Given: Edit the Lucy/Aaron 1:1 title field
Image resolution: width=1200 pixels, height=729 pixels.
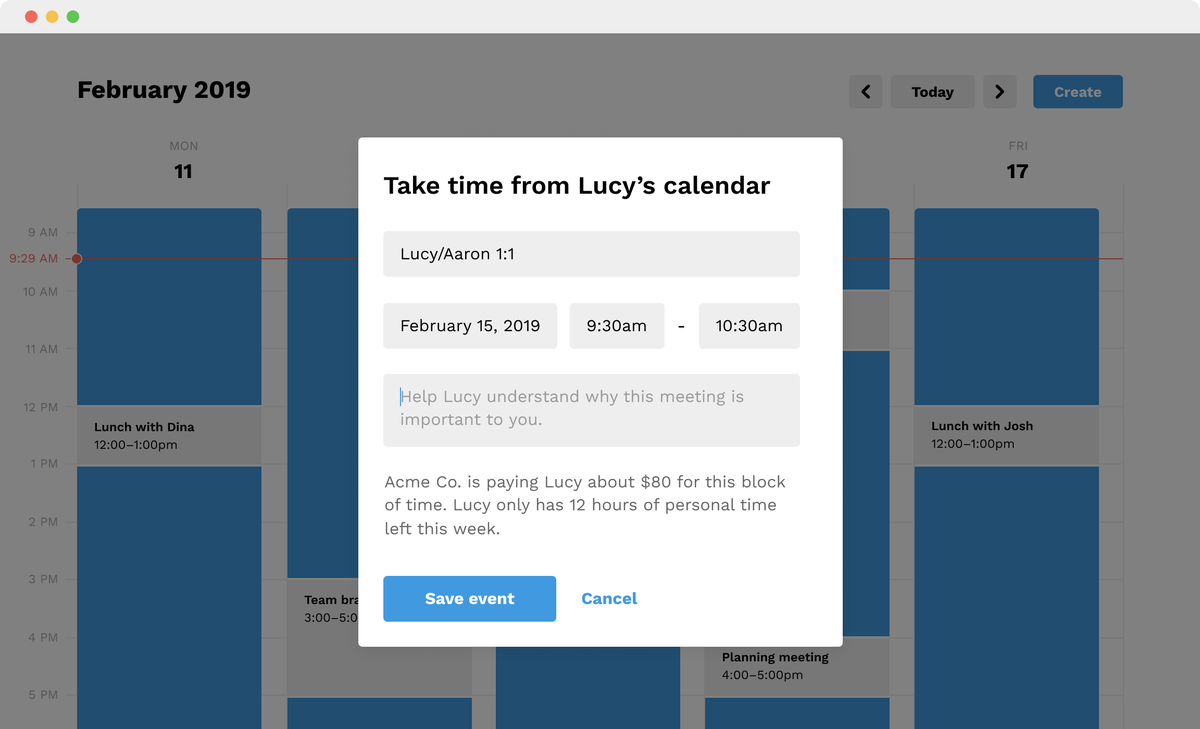Looking at the screenshot, I should (x=591, y=254).
